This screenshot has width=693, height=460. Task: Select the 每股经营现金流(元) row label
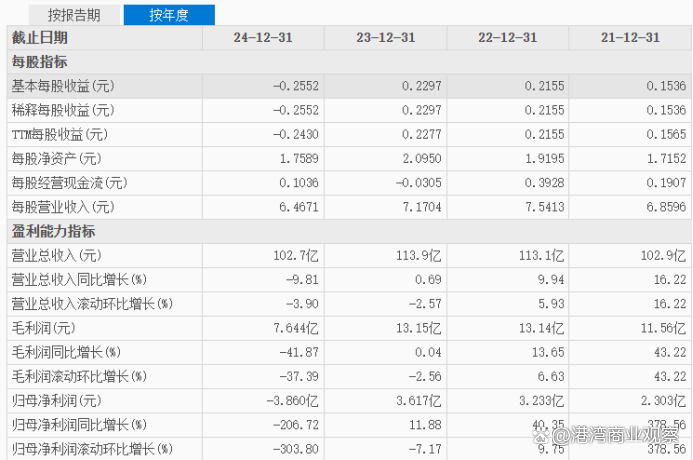click(x=69, y=183)
